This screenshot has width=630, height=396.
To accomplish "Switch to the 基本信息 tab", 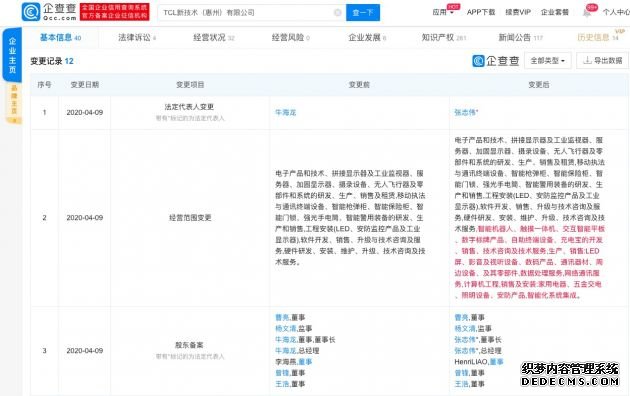I will click(x=60, y=38).
